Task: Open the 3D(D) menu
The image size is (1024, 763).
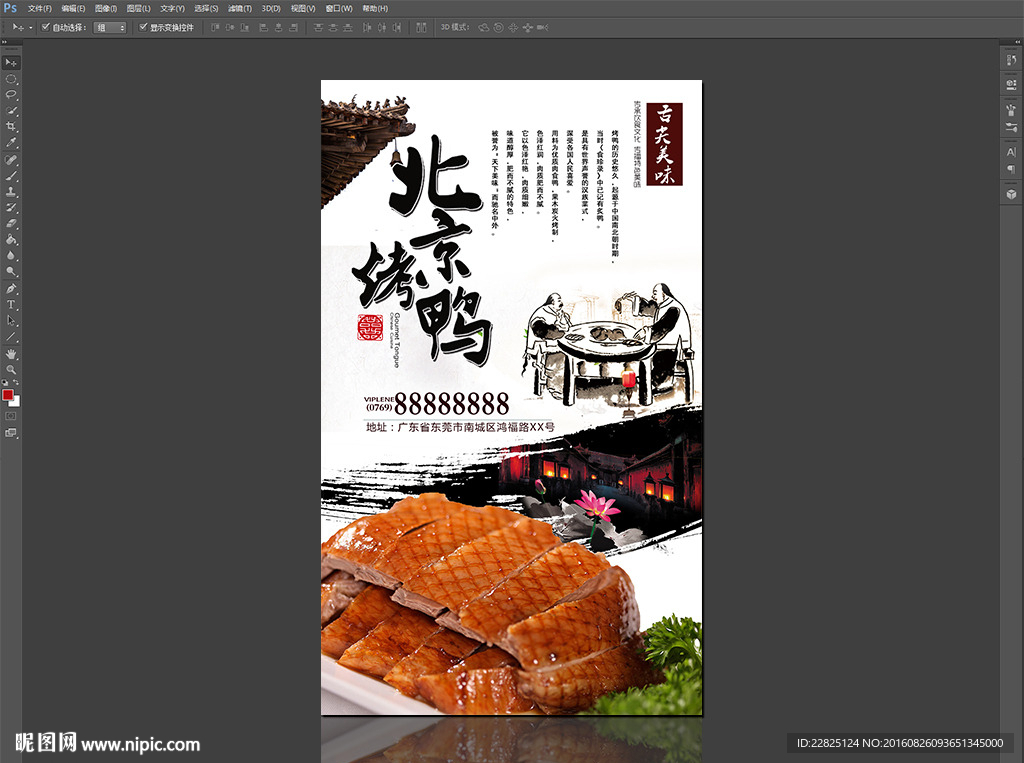Action: (271, 8)
